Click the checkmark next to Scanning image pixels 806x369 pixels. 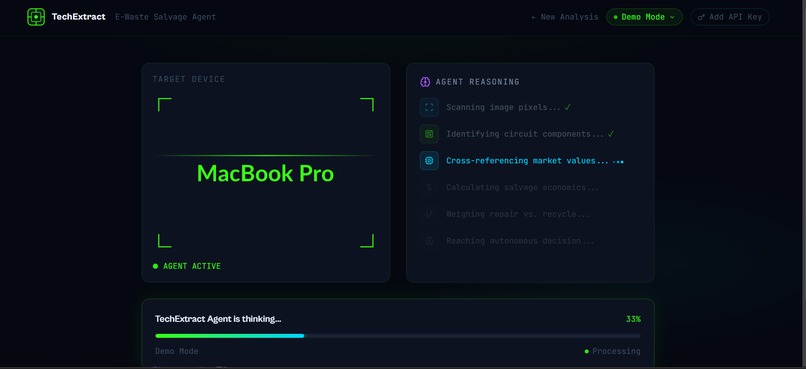click(567, 107)
